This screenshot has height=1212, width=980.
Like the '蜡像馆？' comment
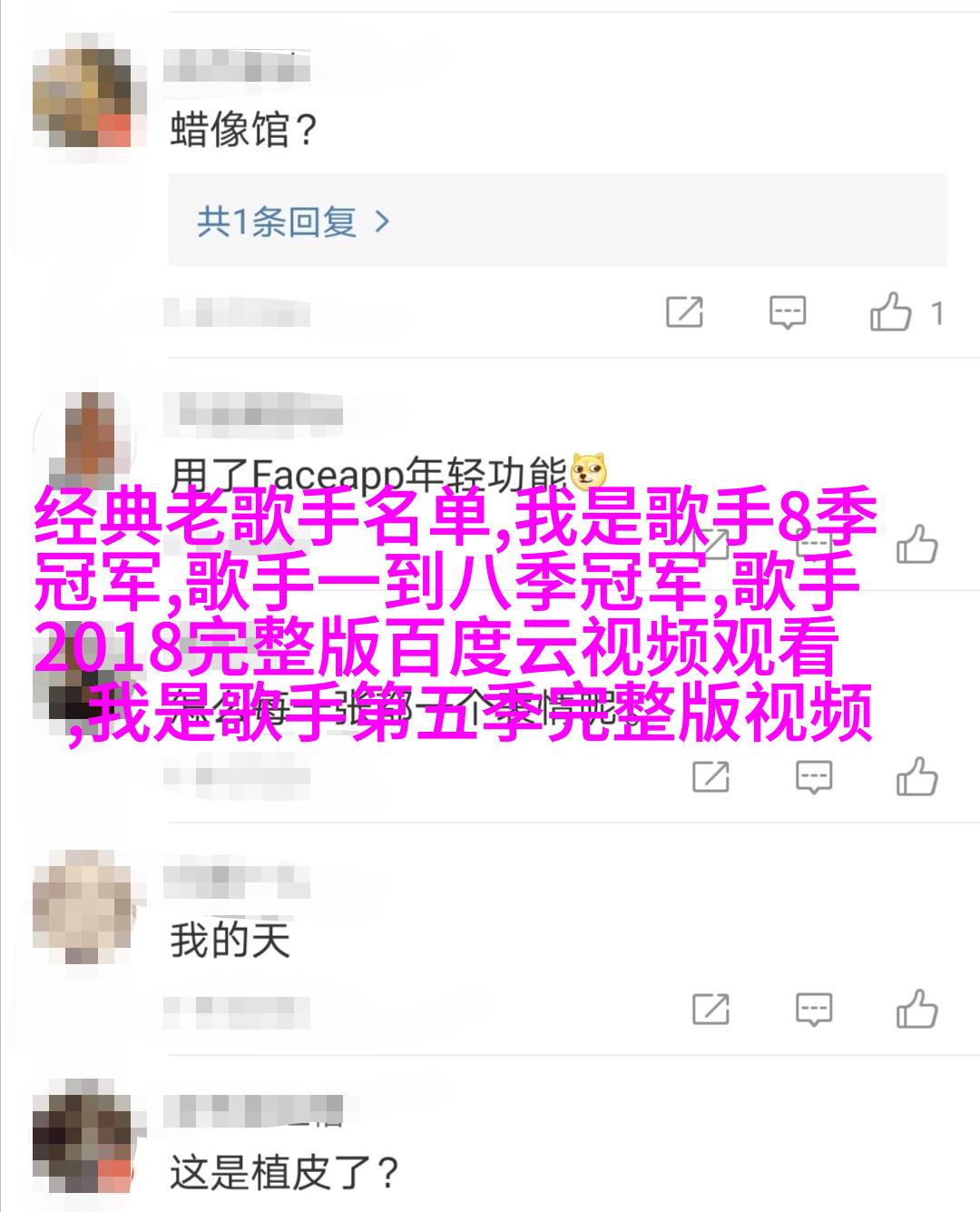click(890, 312)
